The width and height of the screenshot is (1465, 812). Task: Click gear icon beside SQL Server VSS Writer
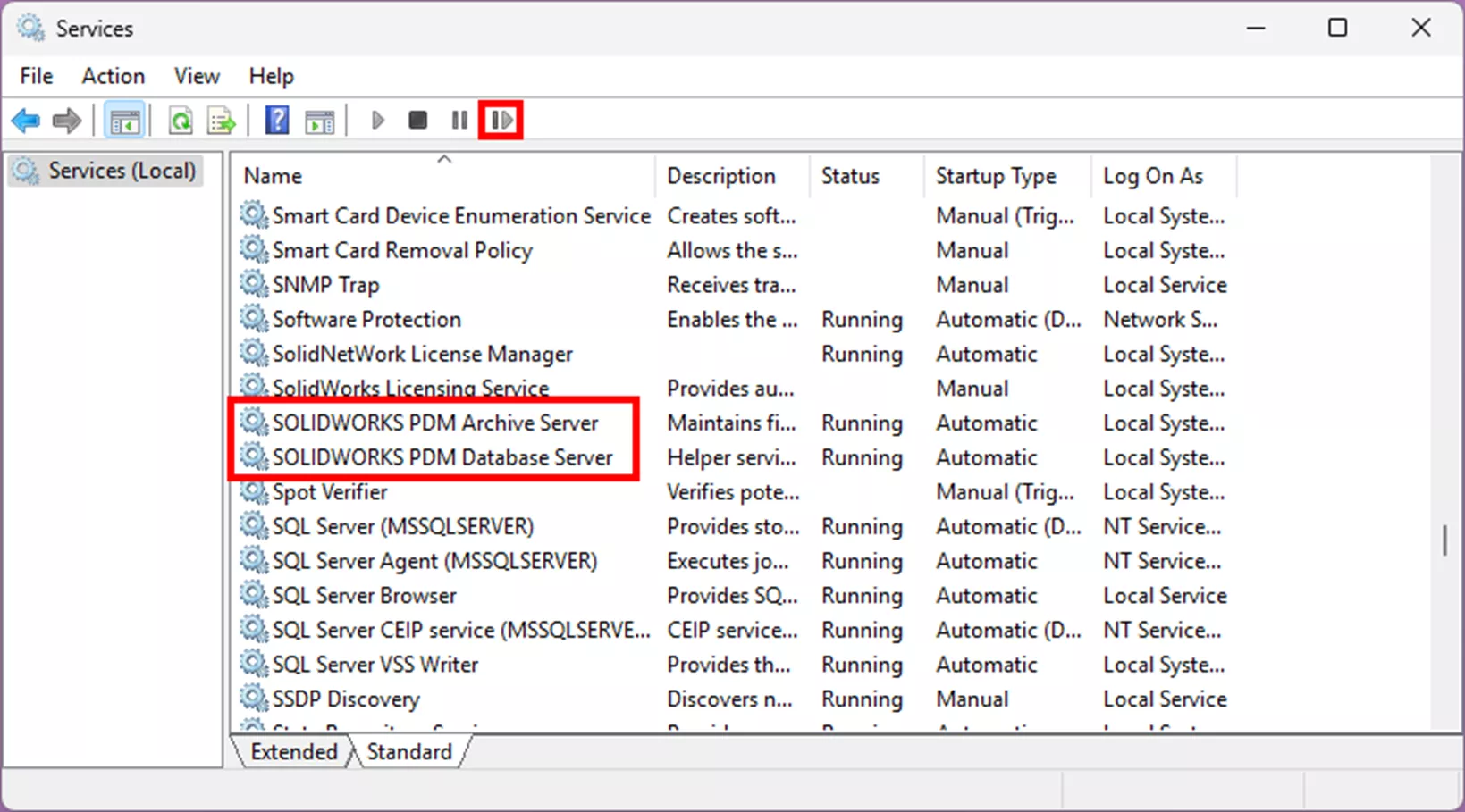(254, 664)
